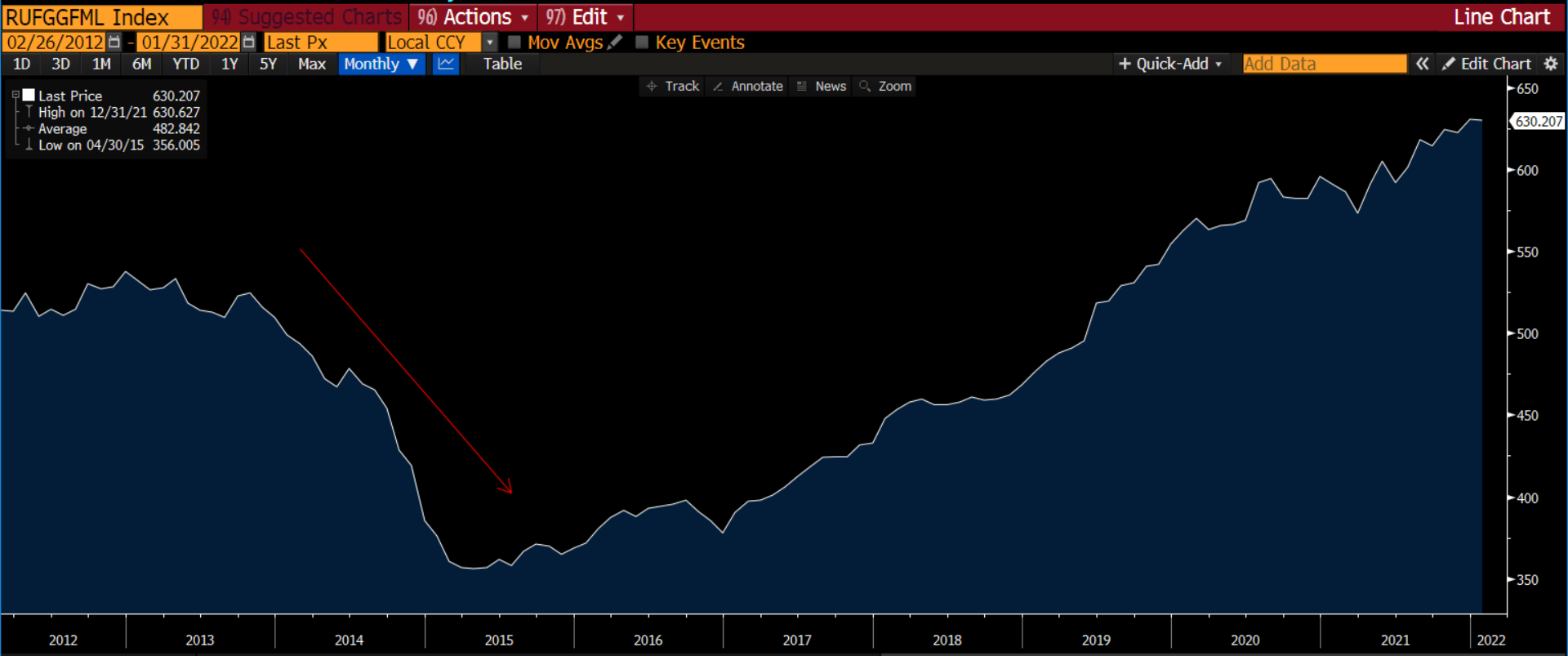Click the 2014 x-axis year label

(x=349, y=640)
